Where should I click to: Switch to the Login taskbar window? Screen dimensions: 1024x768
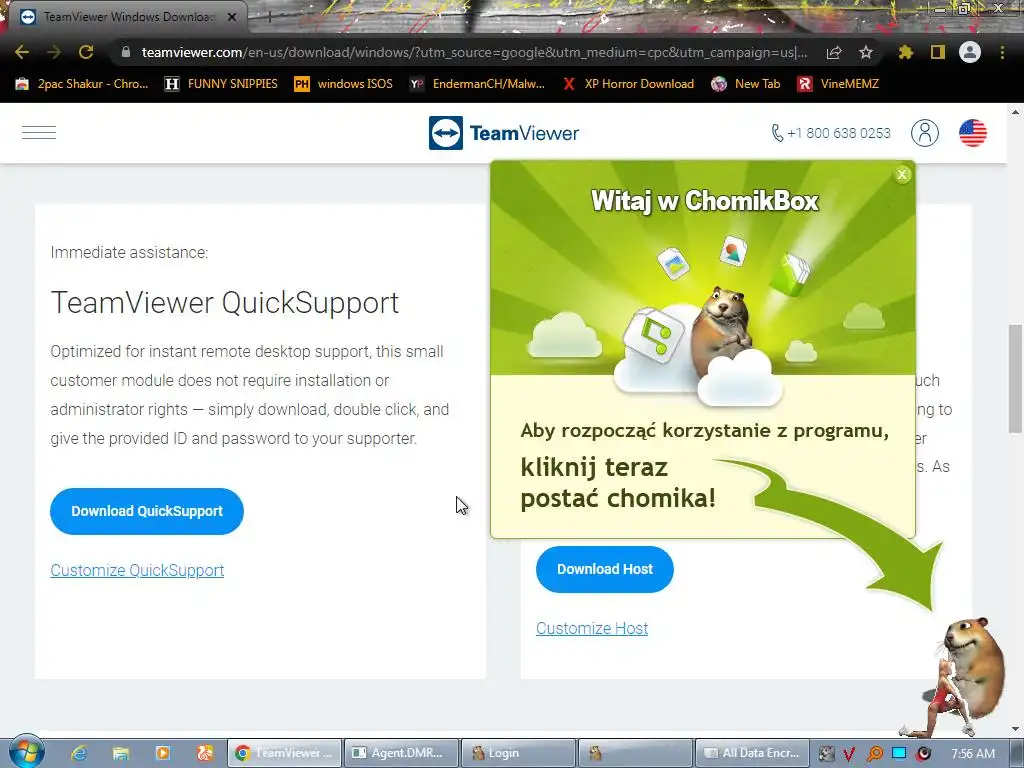519,753
